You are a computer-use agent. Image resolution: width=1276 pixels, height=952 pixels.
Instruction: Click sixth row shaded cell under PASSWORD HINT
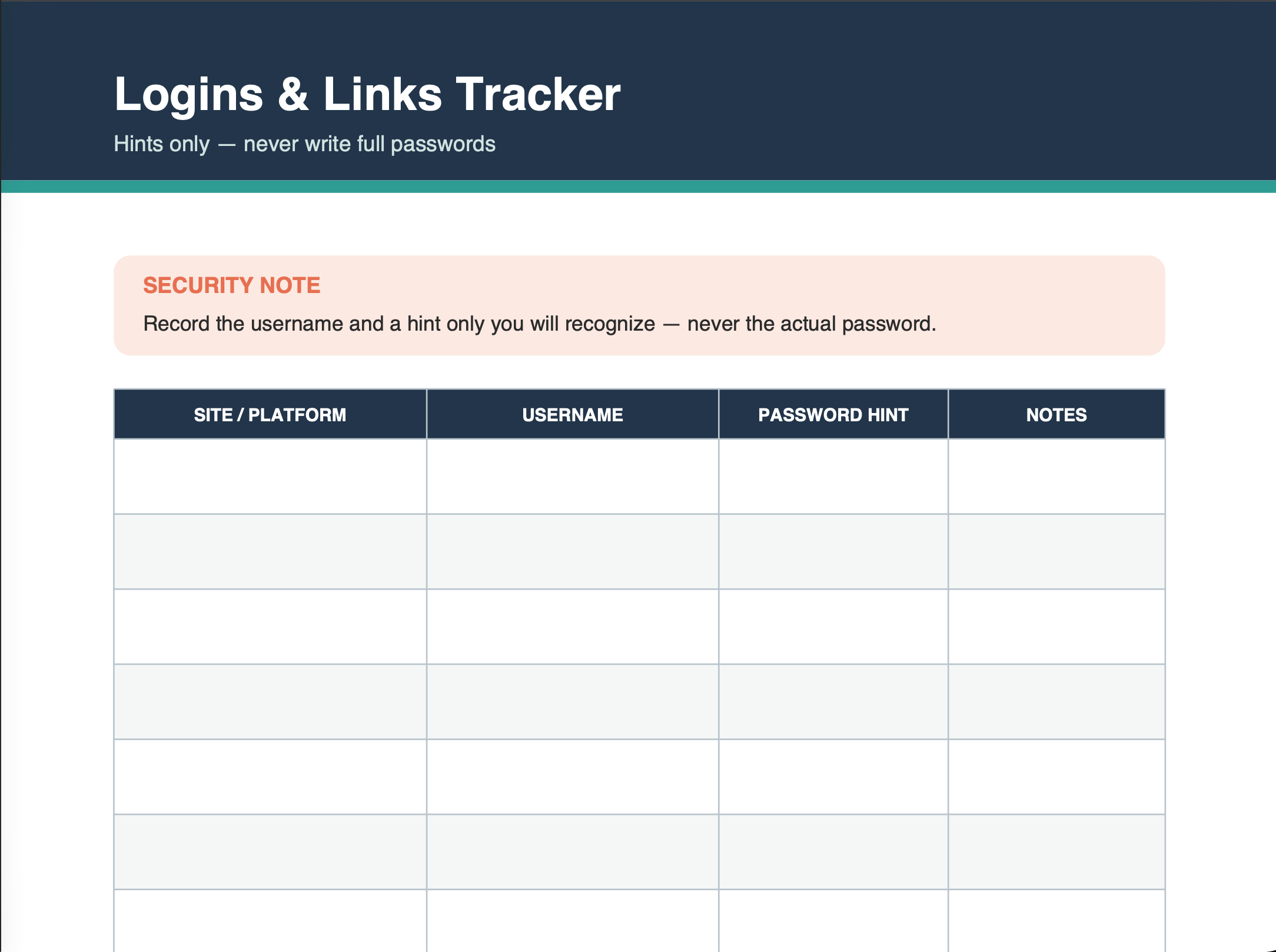(833, 852)
